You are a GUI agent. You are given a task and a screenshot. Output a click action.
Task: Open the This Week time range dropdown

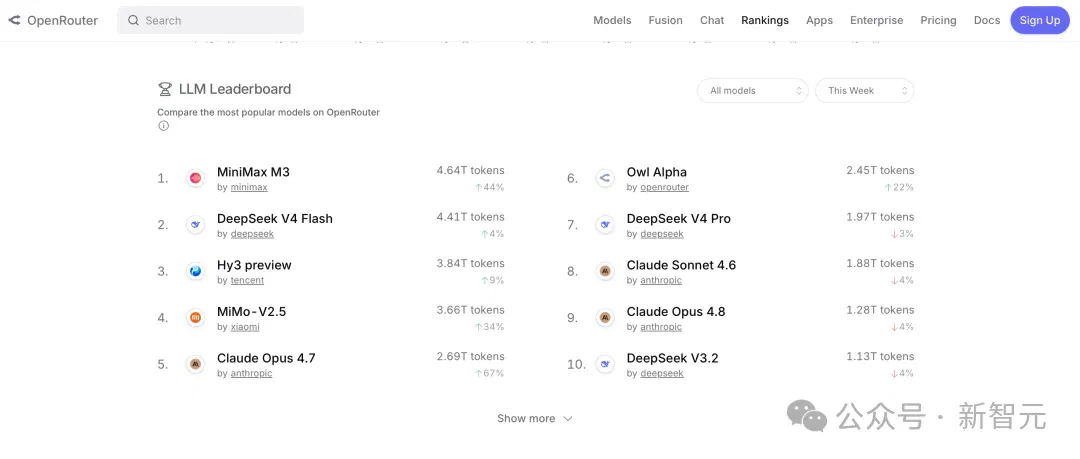point(864,90)
